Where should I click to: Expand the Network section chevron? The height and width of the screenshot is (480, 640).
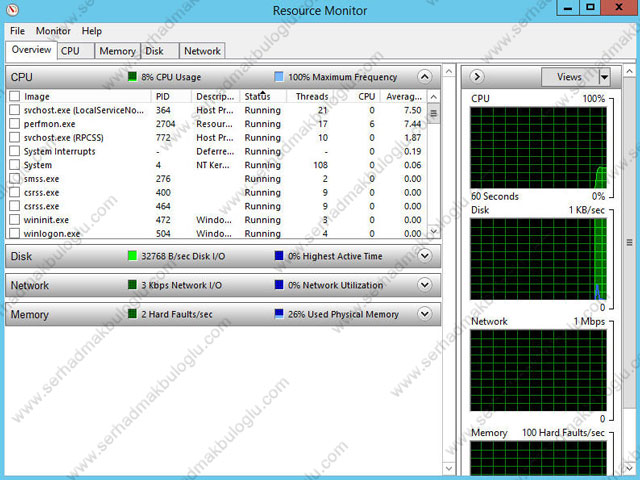click(x=424, y=285)
